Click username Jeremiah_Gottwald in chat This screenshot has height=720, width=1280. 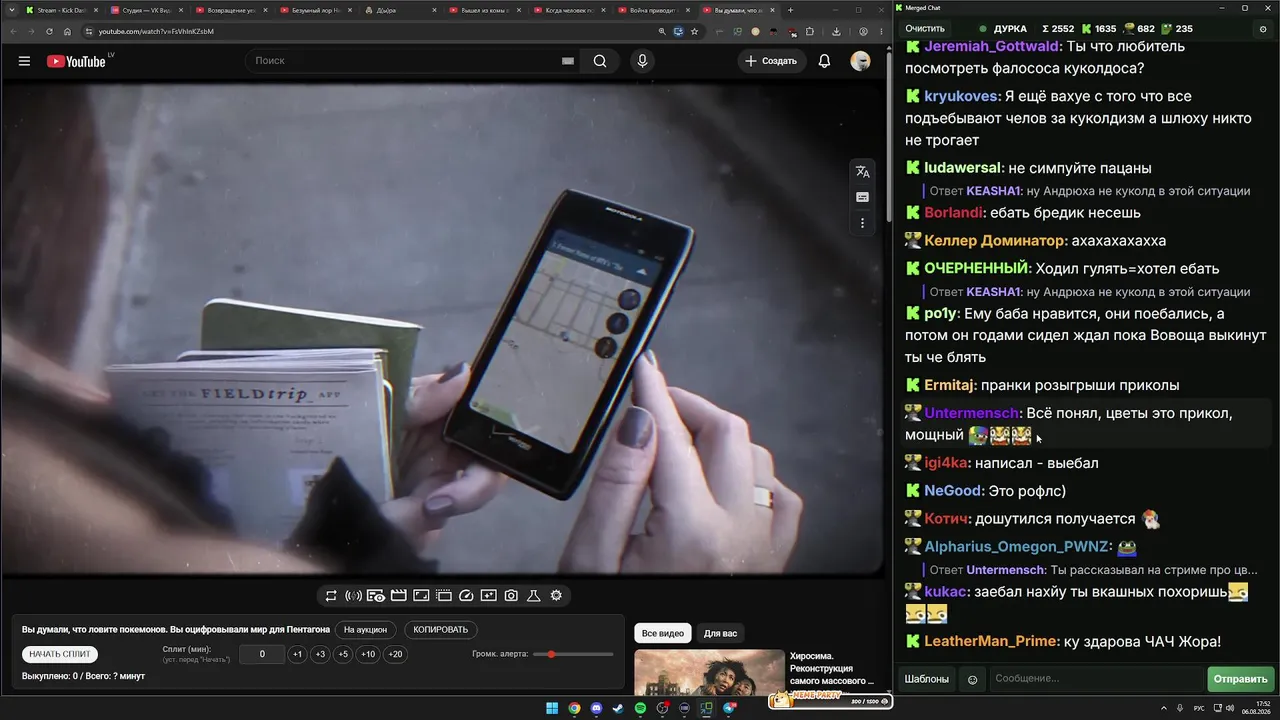coord(991,46)
